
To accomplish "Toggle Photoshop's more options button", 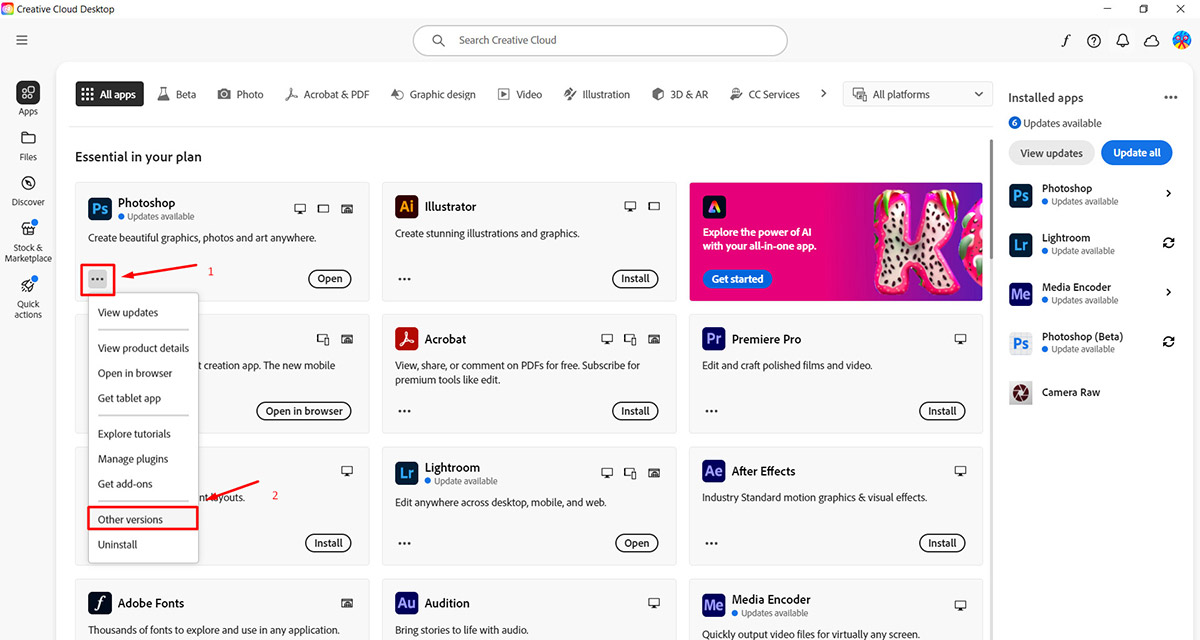I will pos(98,279).
